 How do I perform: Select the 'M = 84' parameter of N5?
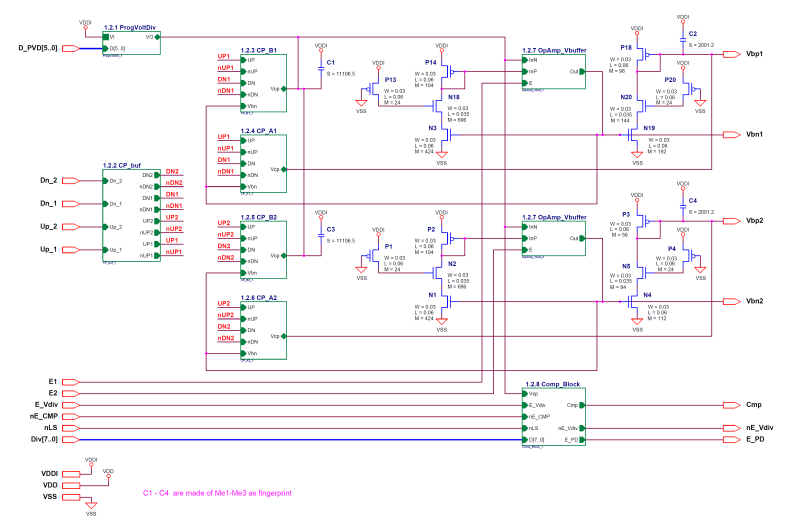618,287
